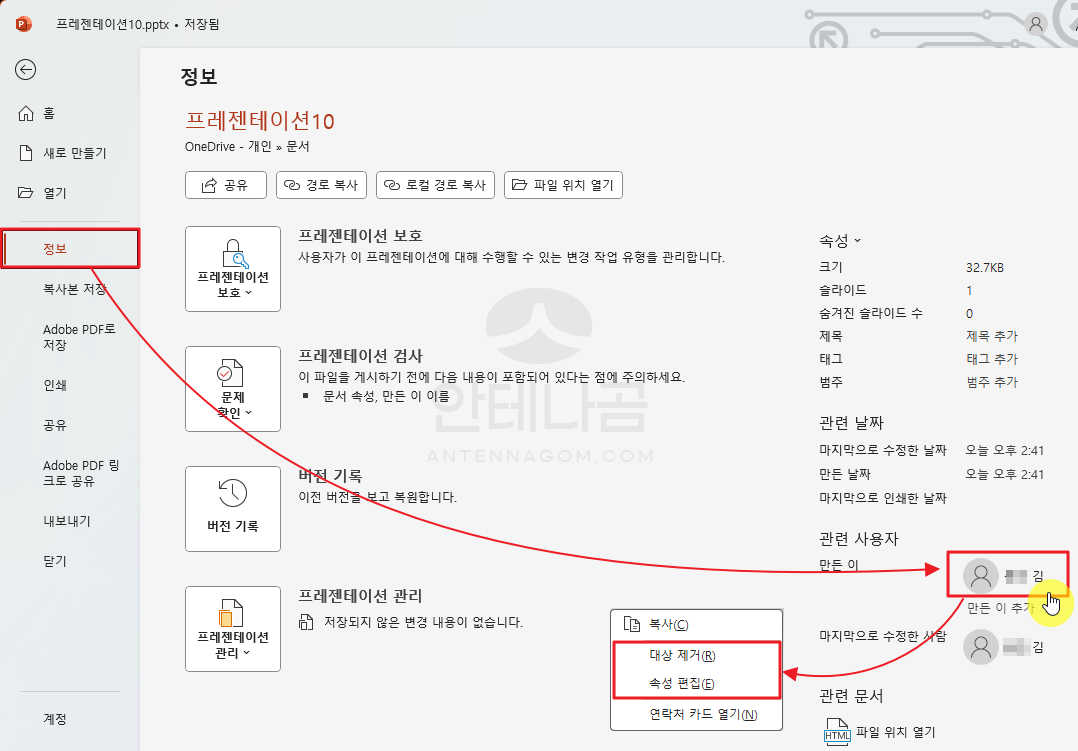Screen dimensions: 1078x751
Task: Click the 제목 추가 field
Action: (x=991, y=336)
